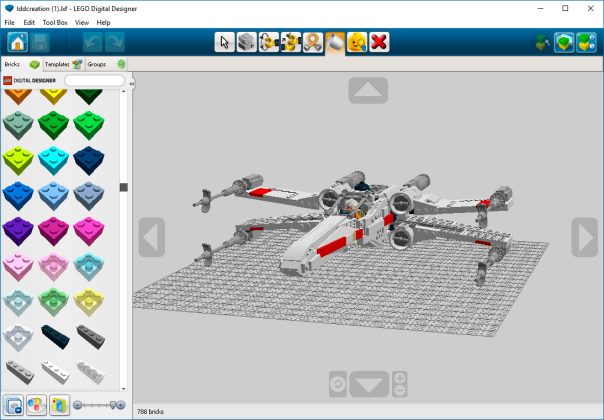Select the red X Delete tool

pos(379,42)
